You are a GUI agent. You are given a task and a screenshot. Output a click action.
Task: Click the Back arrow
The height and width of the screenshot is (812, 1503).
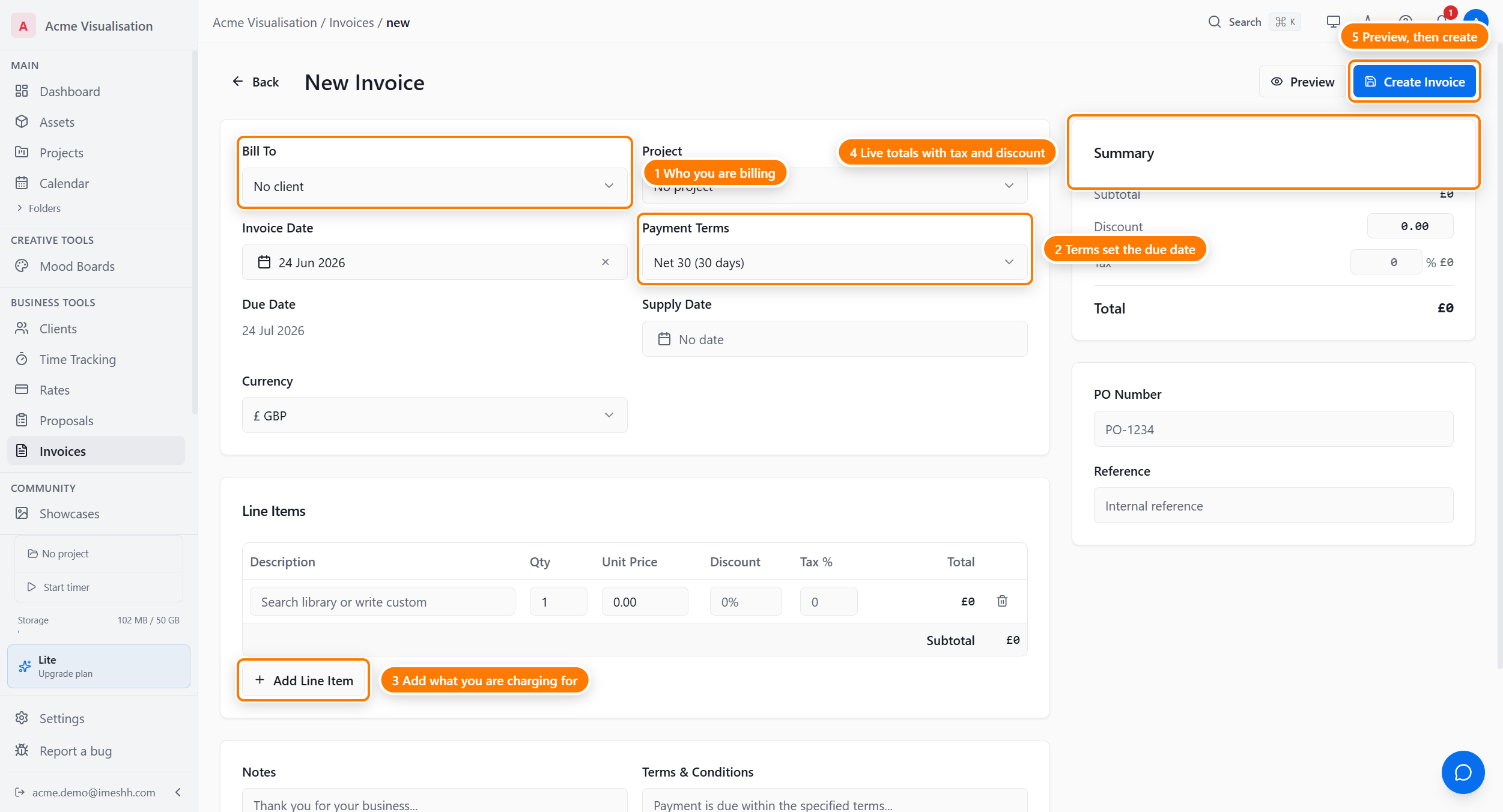click(238, 81)
